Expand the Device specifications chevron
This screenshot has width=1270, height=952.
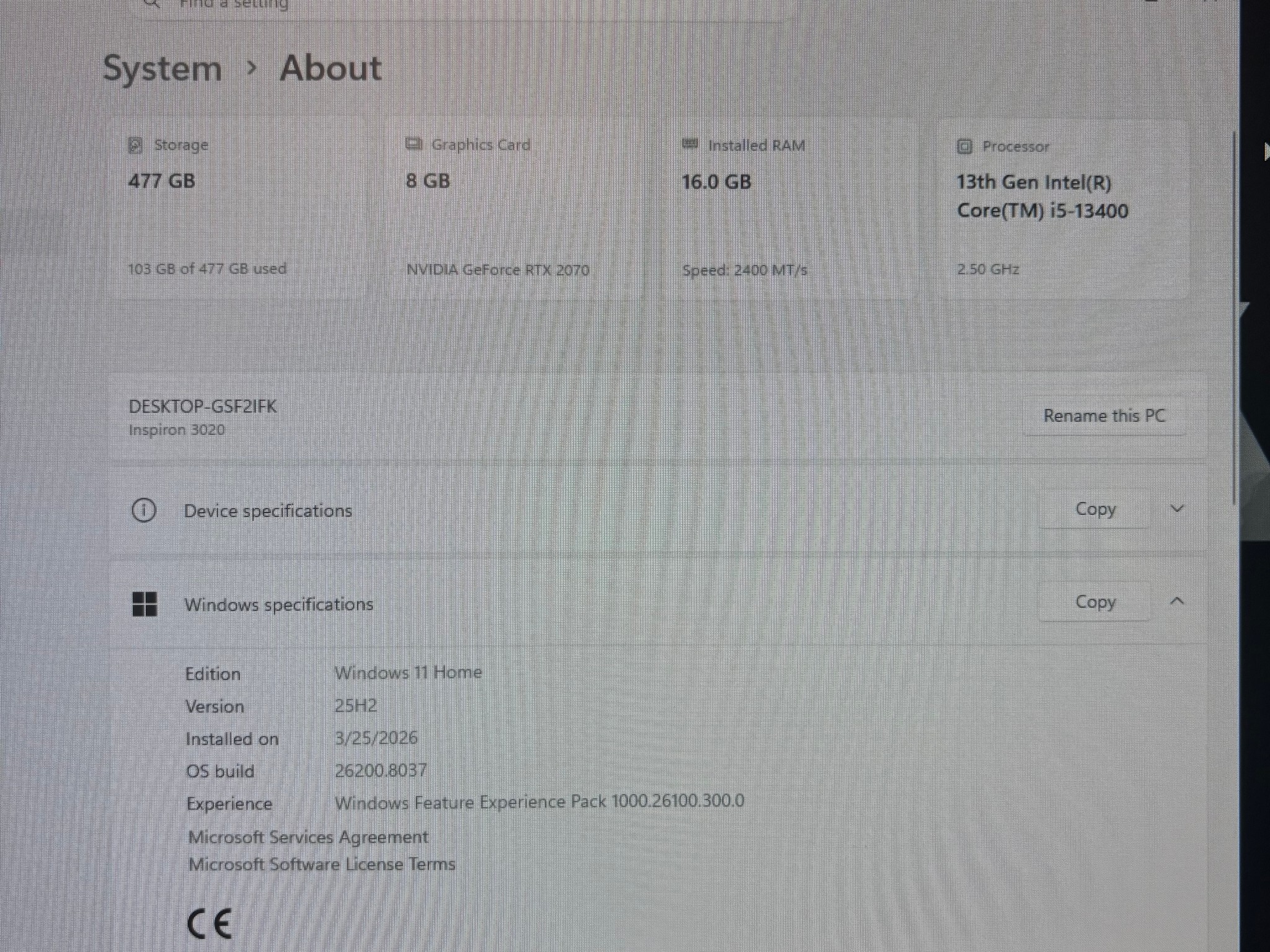tap(1177, 509)
